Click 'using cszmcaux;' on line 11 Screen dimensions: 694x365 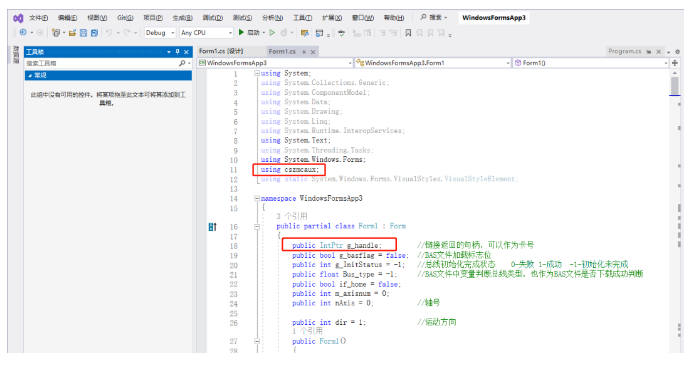pyautogui.click(x=290, y=169)
